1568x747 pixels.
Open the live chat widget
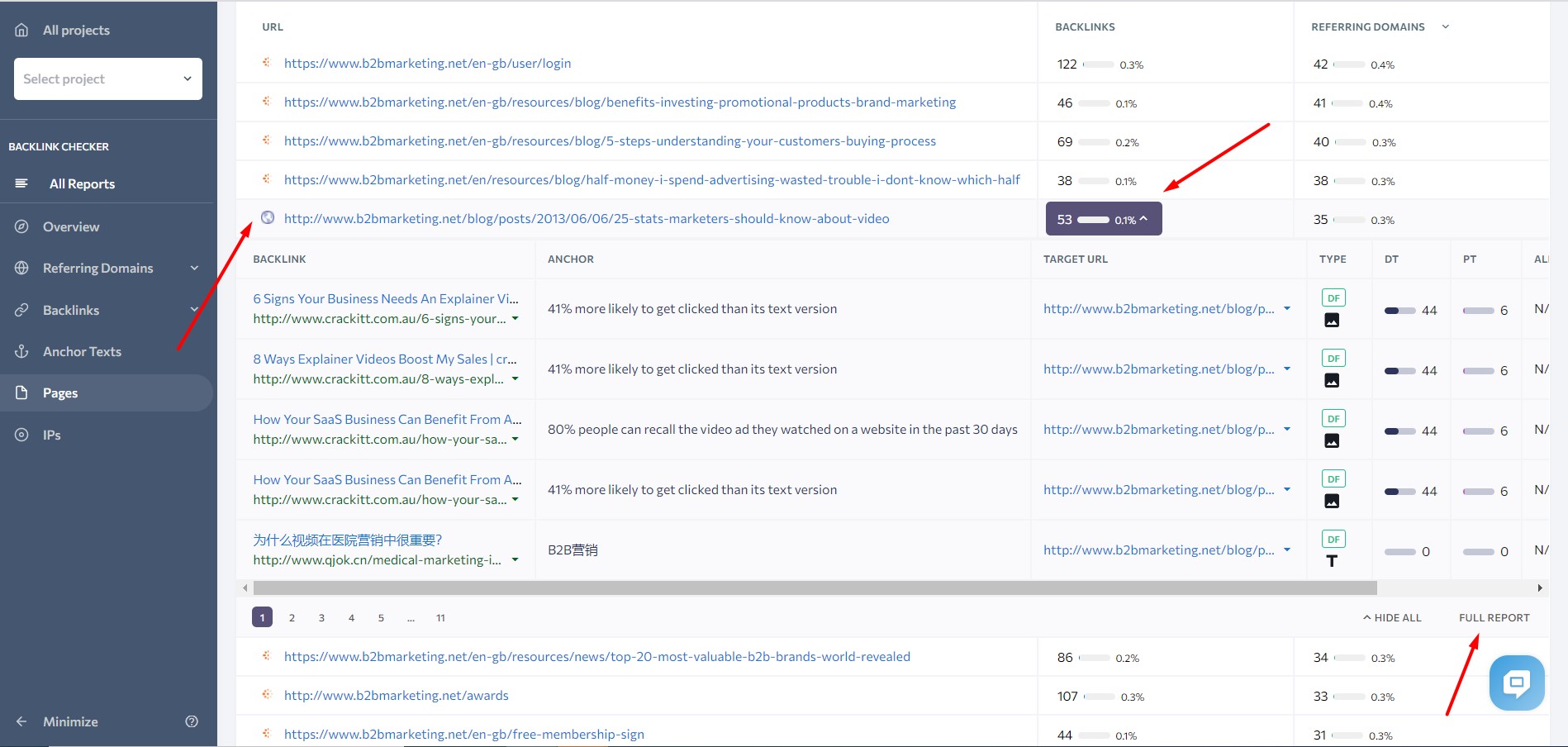click(x=1517, y=683)
